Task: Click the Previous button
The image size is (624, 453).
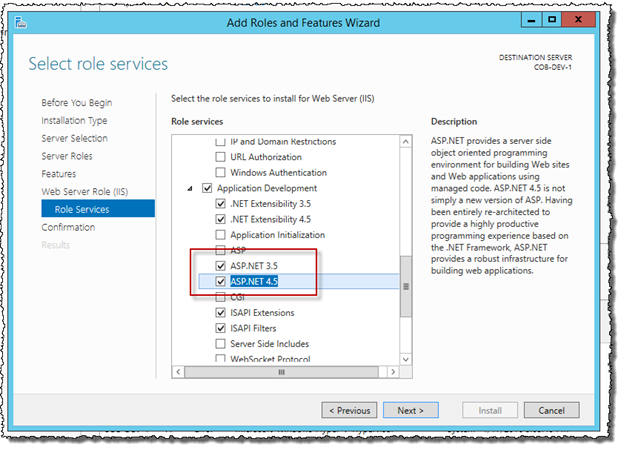Action: 349,410
